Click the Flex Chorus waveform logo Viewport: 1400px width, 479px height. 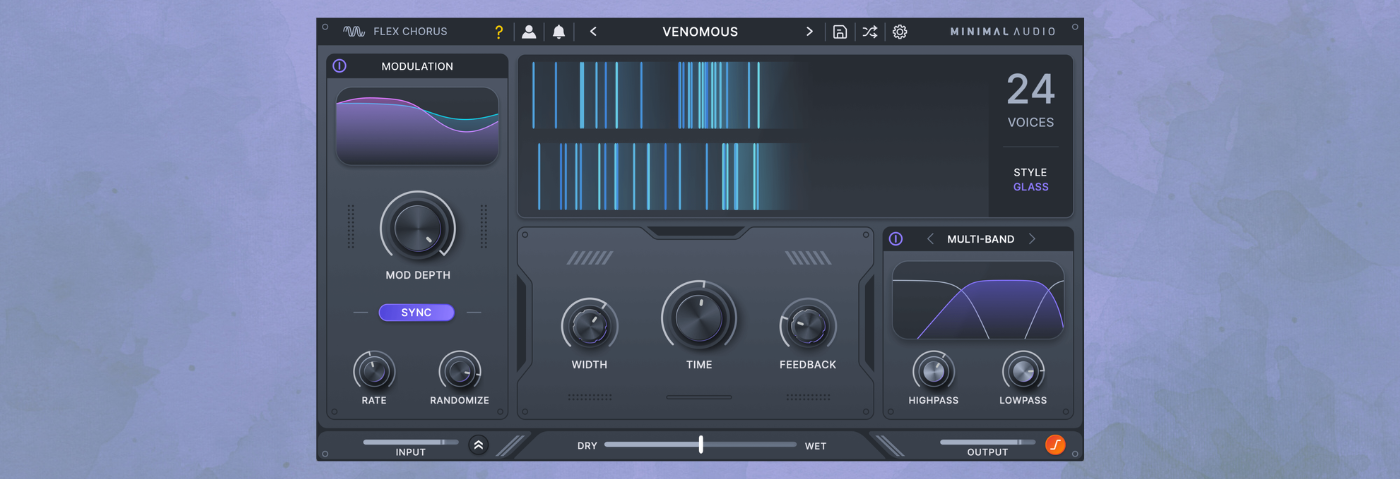(x=354, y=32)
